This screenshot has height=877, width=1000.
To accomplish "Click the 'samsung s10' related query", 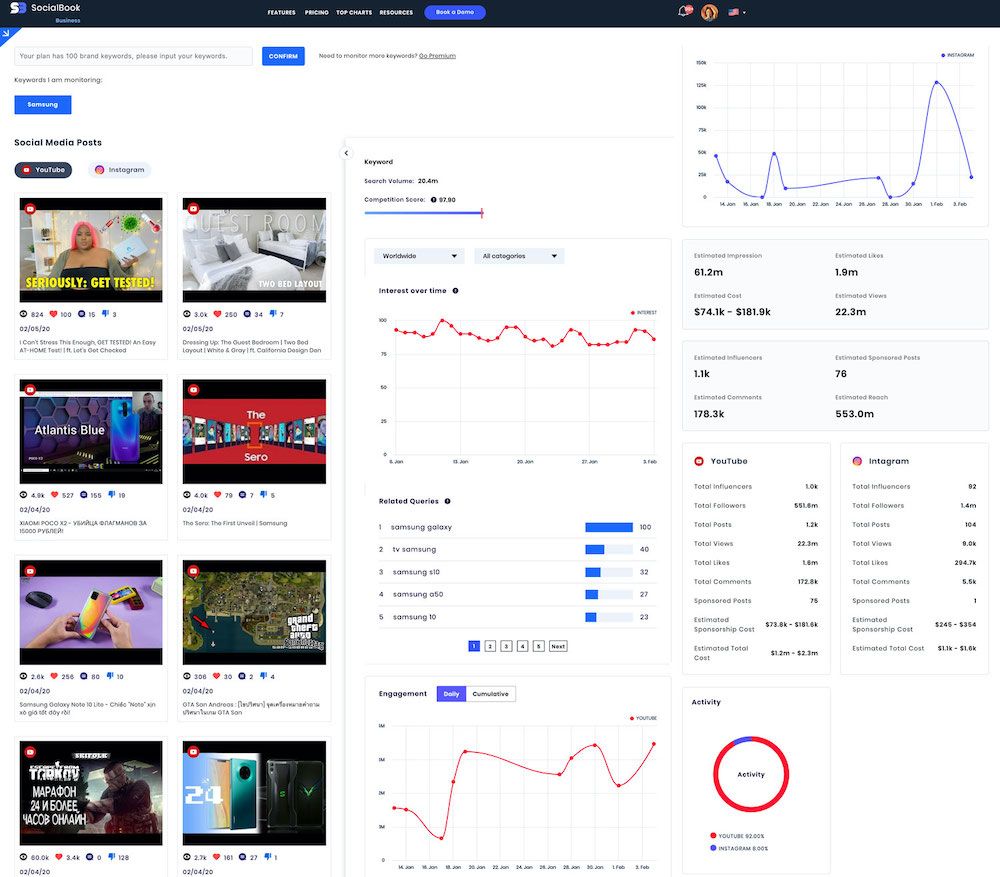I will [x=416, y=572].
